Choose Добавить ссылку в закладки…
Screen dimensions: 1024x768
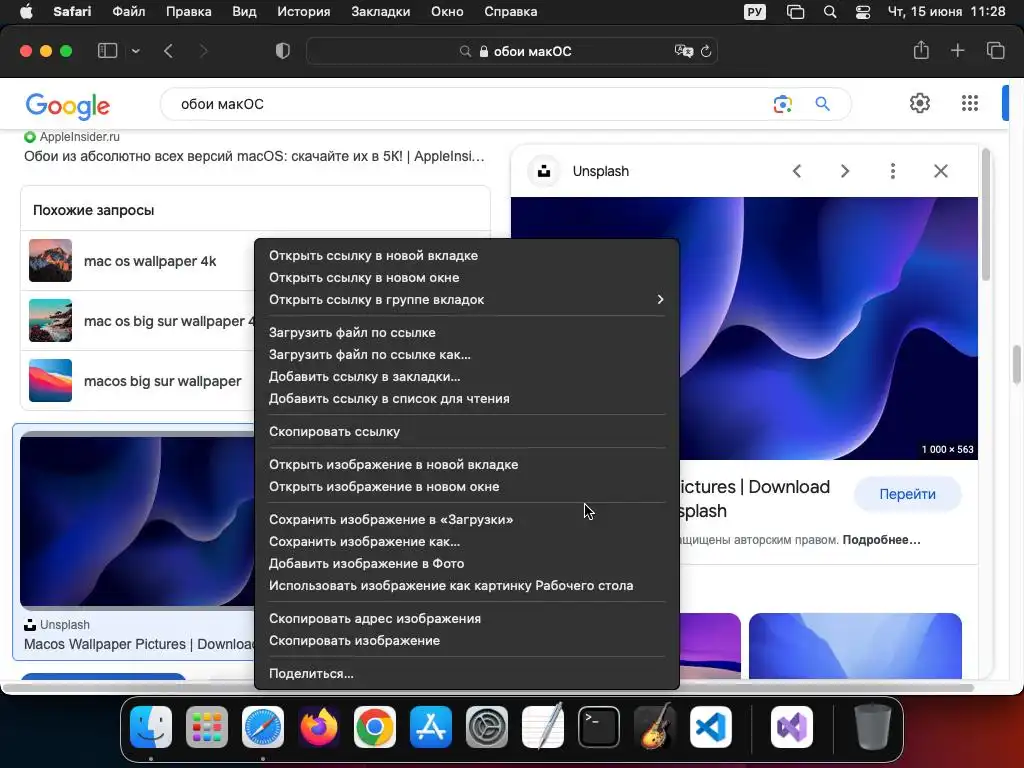466,377
